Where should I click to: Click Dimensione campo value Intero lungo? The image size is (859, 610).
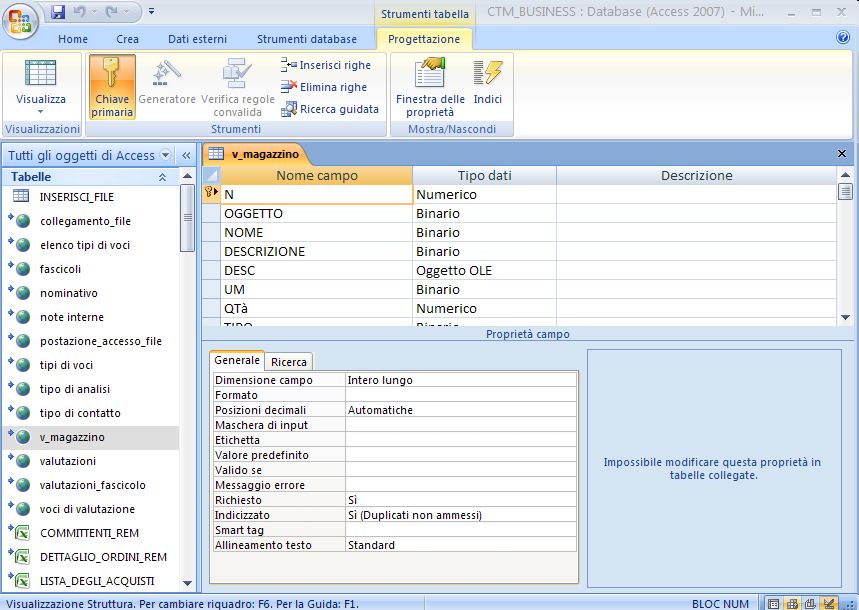tap(461, 380)
